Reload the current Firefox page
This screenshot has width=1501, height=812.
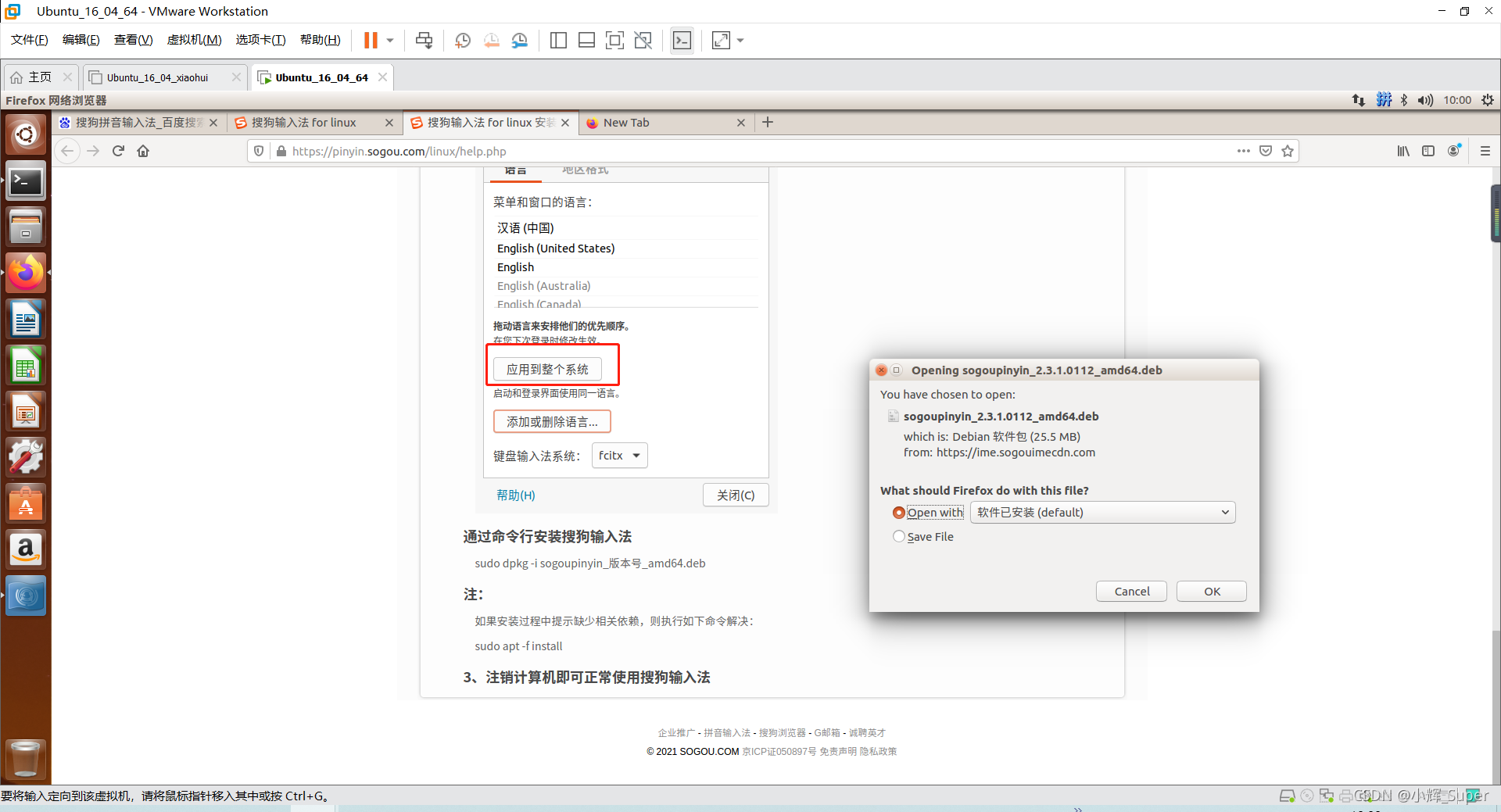click(118, 151)
